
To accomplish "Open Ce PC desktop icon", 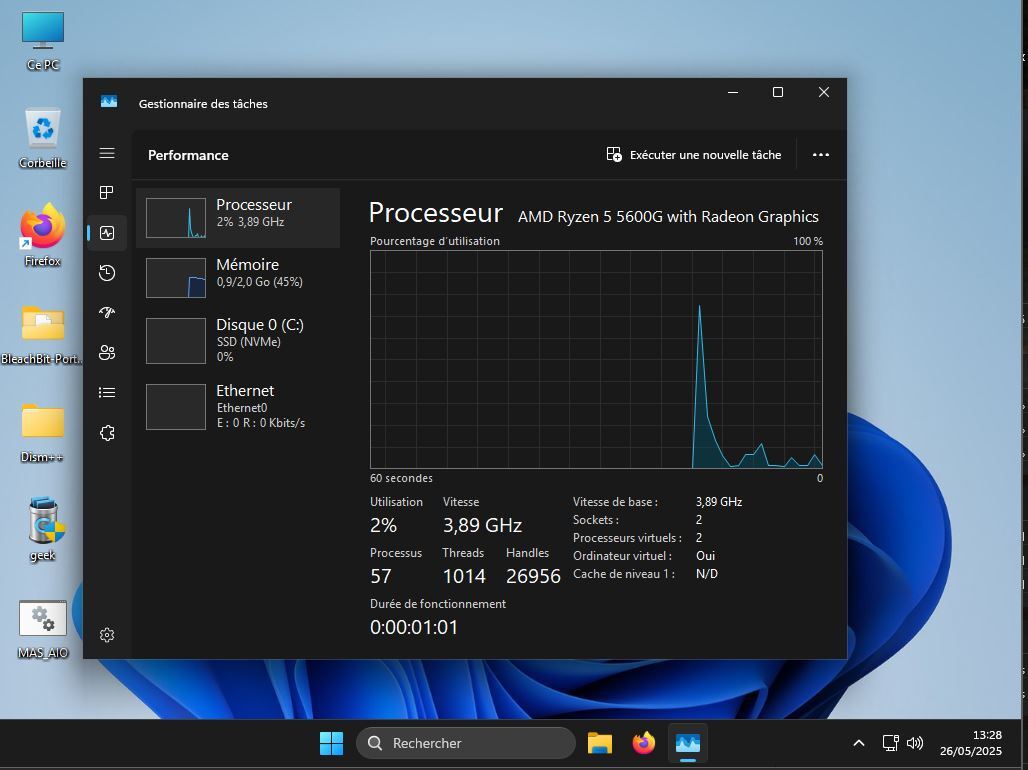I will tap(43, 41).
